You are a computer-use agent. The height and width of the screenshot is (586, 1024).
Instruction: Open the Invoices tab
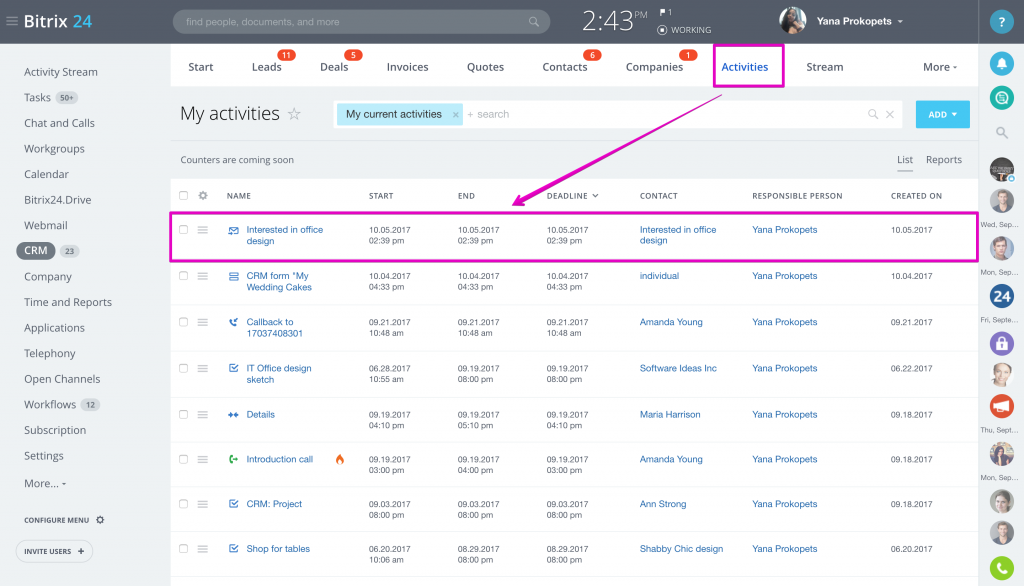(x=407, y=67)
